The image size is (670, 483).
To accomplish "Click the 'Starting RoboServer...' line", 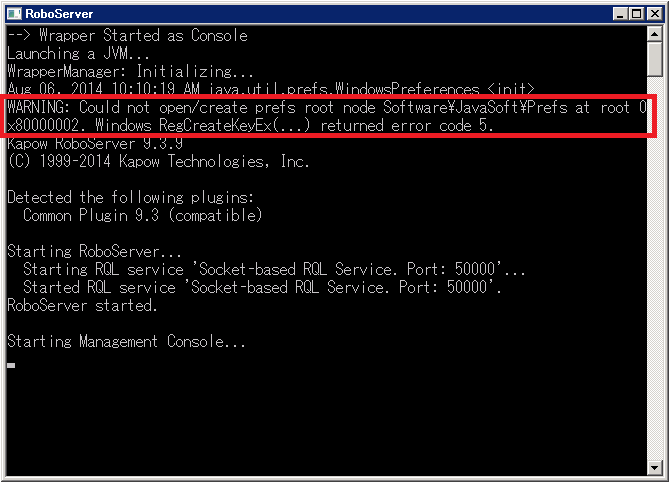I will [x=95, y=251].
